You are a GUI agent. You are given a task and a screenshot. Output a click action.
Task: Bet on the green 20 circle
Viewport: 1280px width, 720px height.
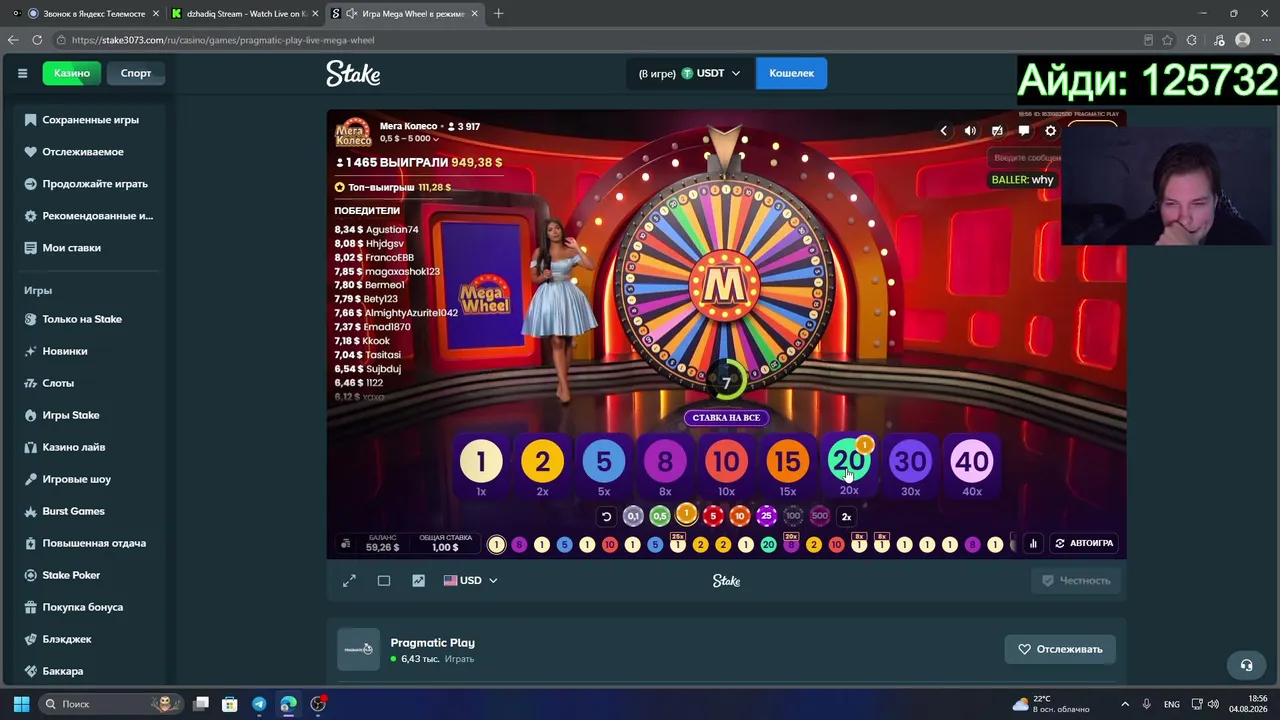click(x=849, y=461)
